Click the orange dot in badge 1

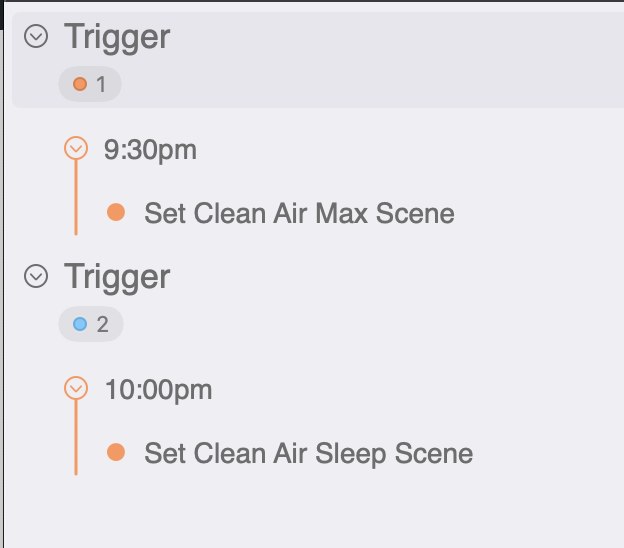coord(80,84)
